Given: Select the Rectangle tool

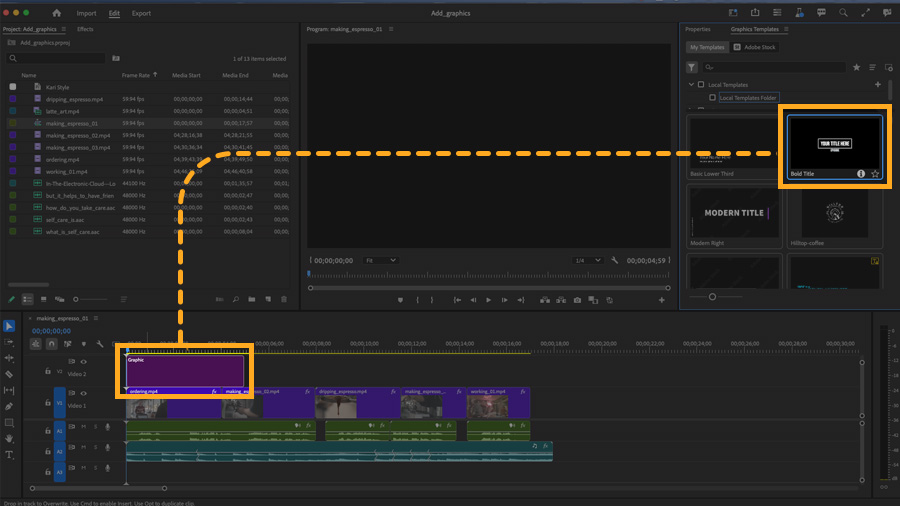Looking at the screenshot, I should pyautogui.click(x=9, y=423).
